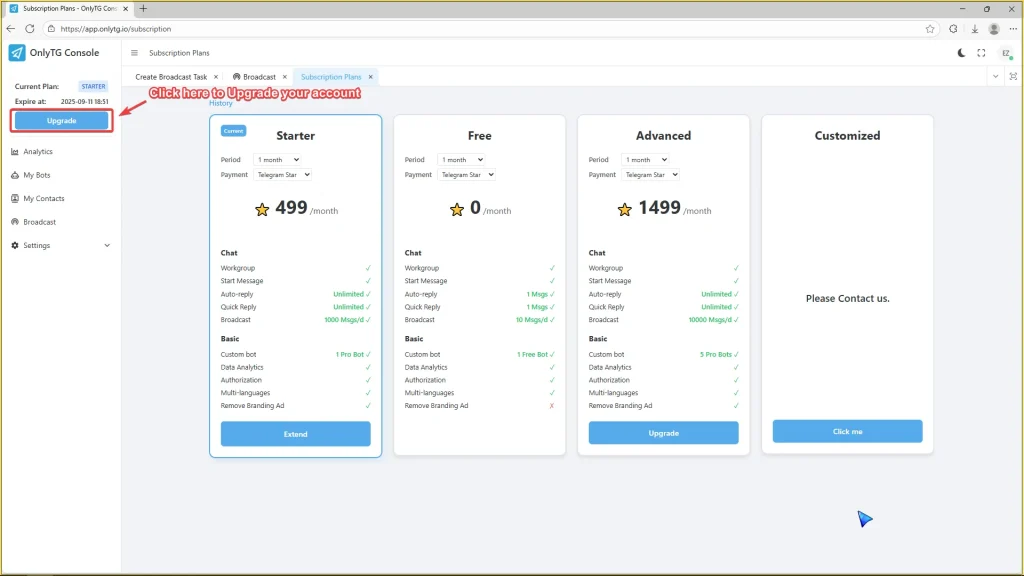Open My Contacts from the sidebar
Viewport: 1024px width, 576px height.
44,199
